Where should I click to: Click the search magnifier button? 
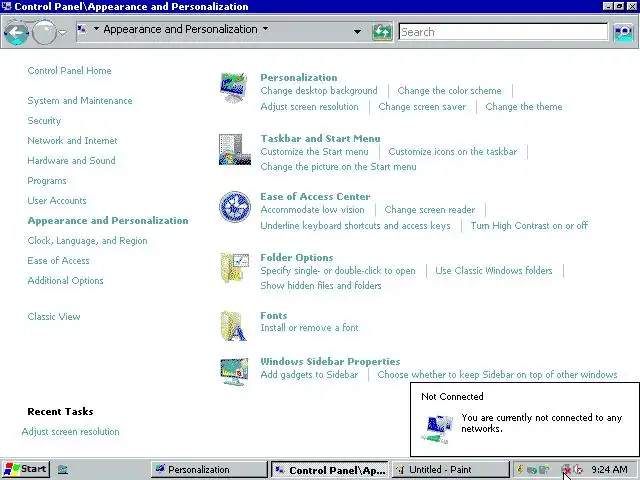(623, 32)
